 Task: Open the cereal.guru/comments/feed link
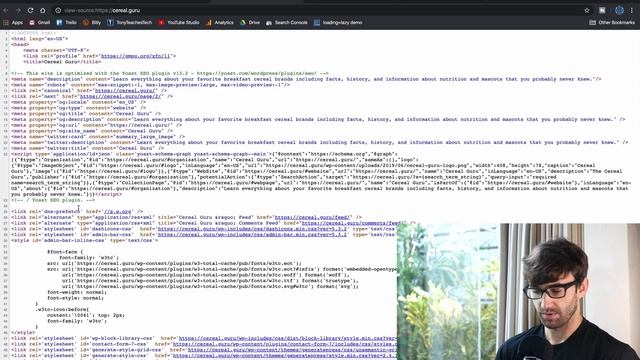(351, 223)
